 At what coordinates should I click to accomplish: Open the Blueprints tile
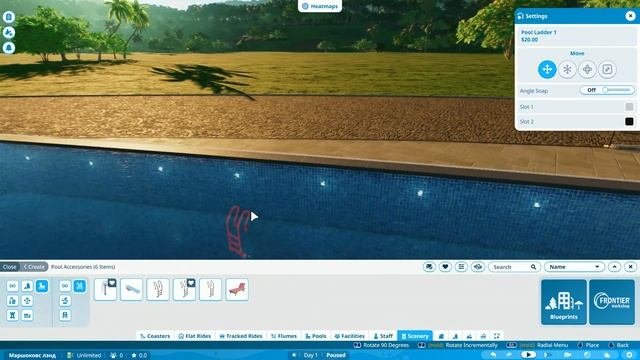tap(564, 302)
